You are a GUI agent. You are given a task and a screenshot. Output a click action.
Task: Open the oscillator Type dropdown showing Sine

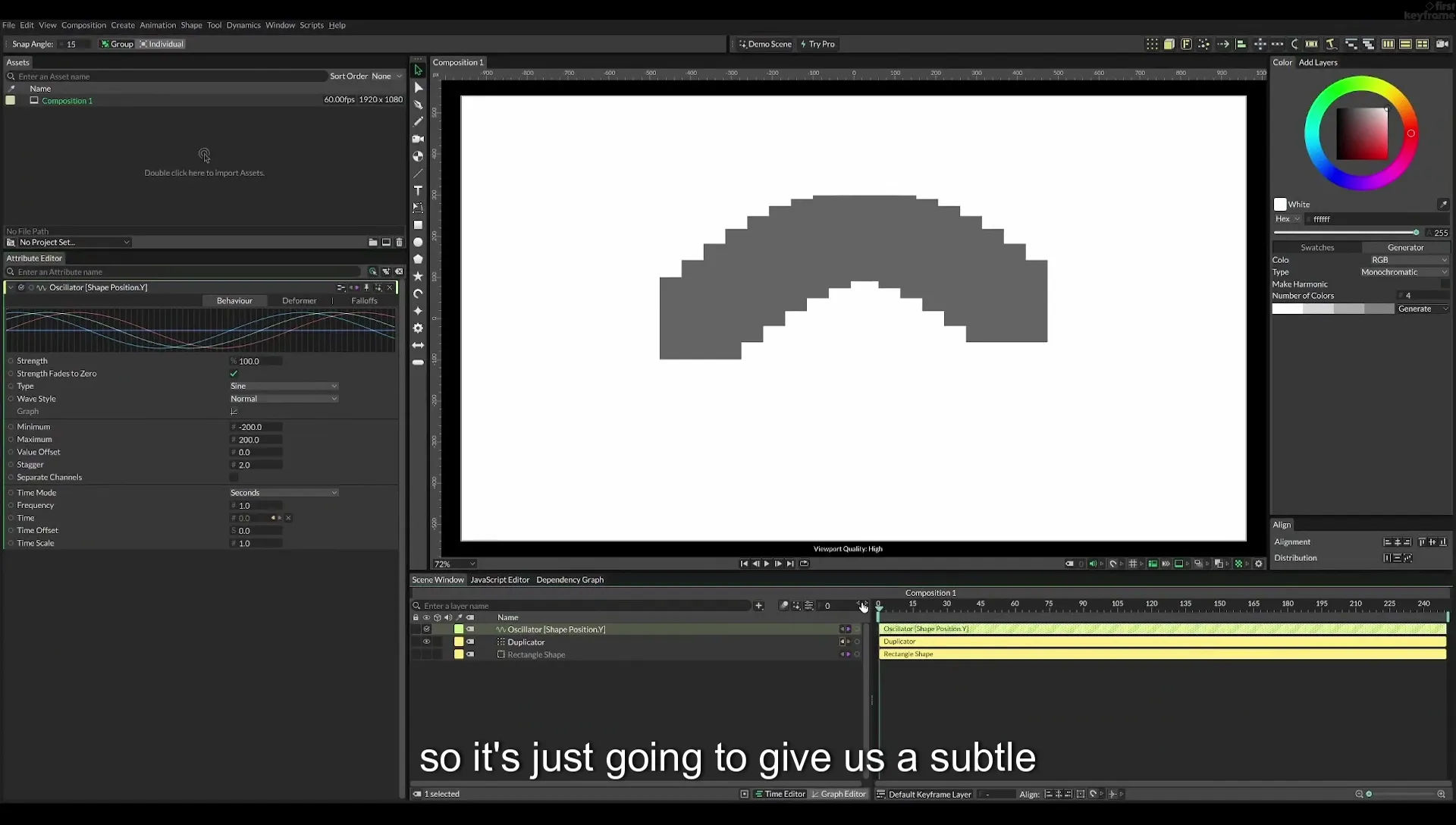point(284,387)
